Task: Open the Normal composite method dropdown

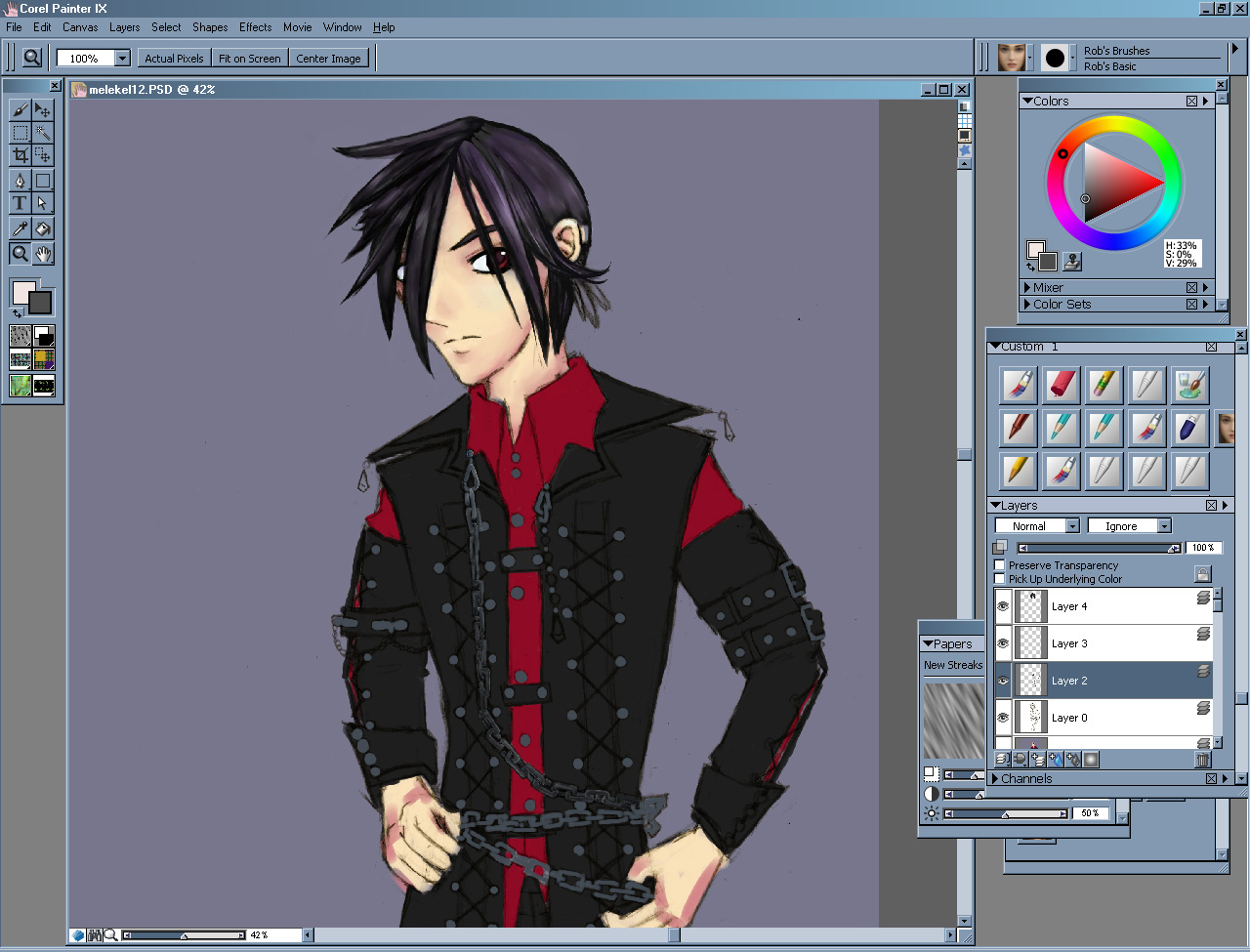Action: tap(1036, 526)
